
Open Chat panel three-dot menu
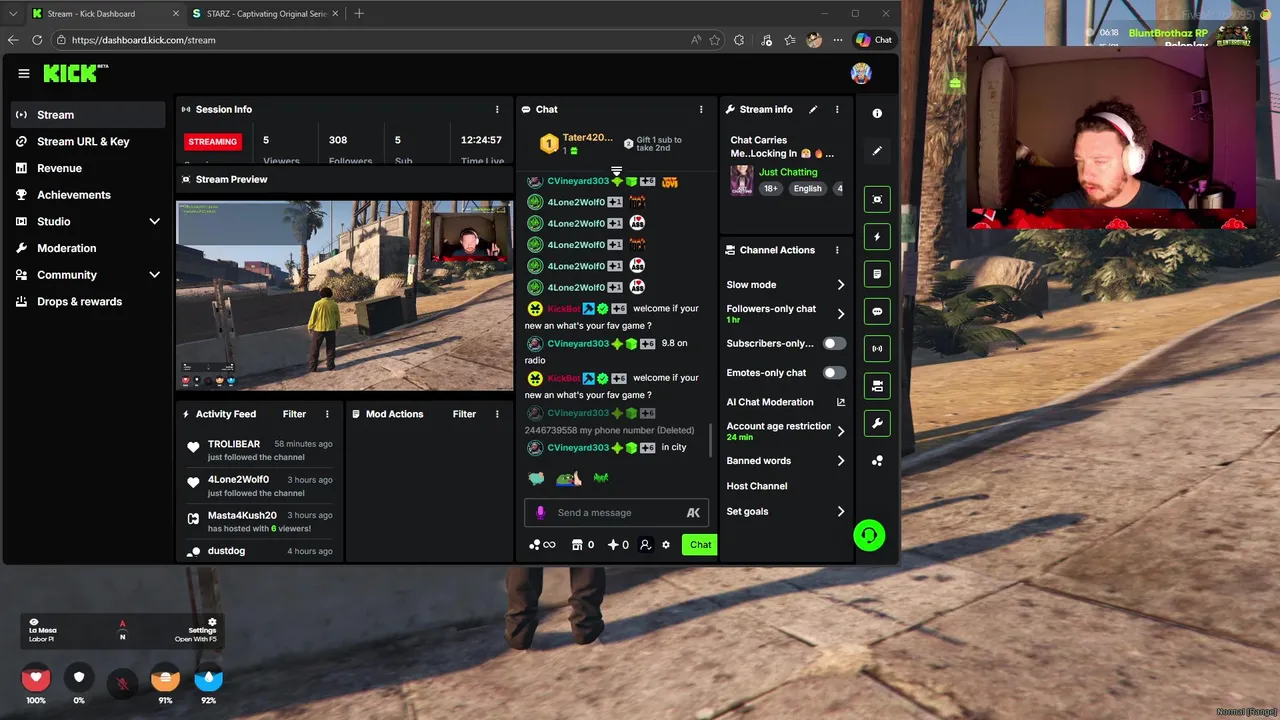coord(701,109)
